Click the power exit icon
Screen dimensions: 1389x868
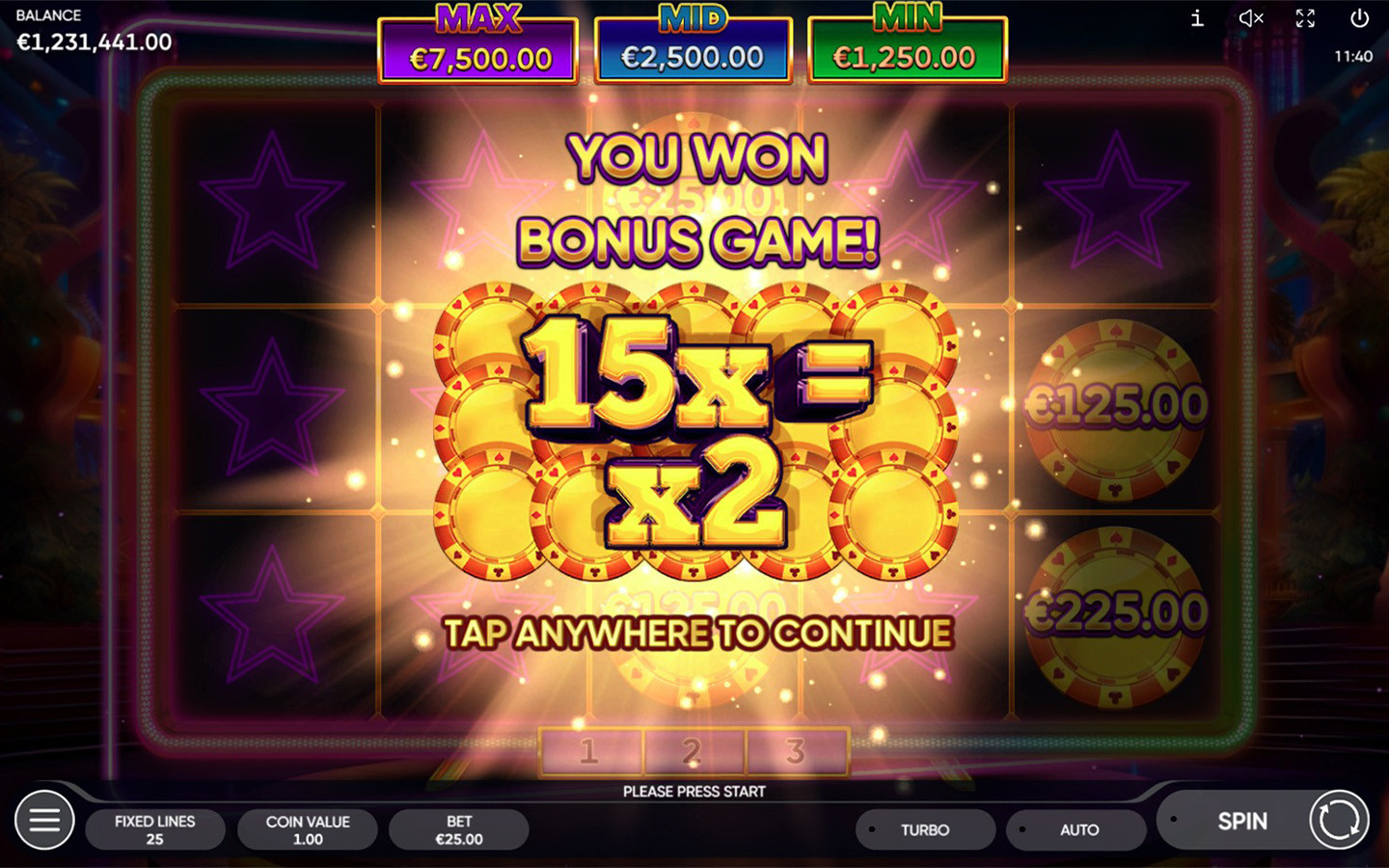point(1359,18)
